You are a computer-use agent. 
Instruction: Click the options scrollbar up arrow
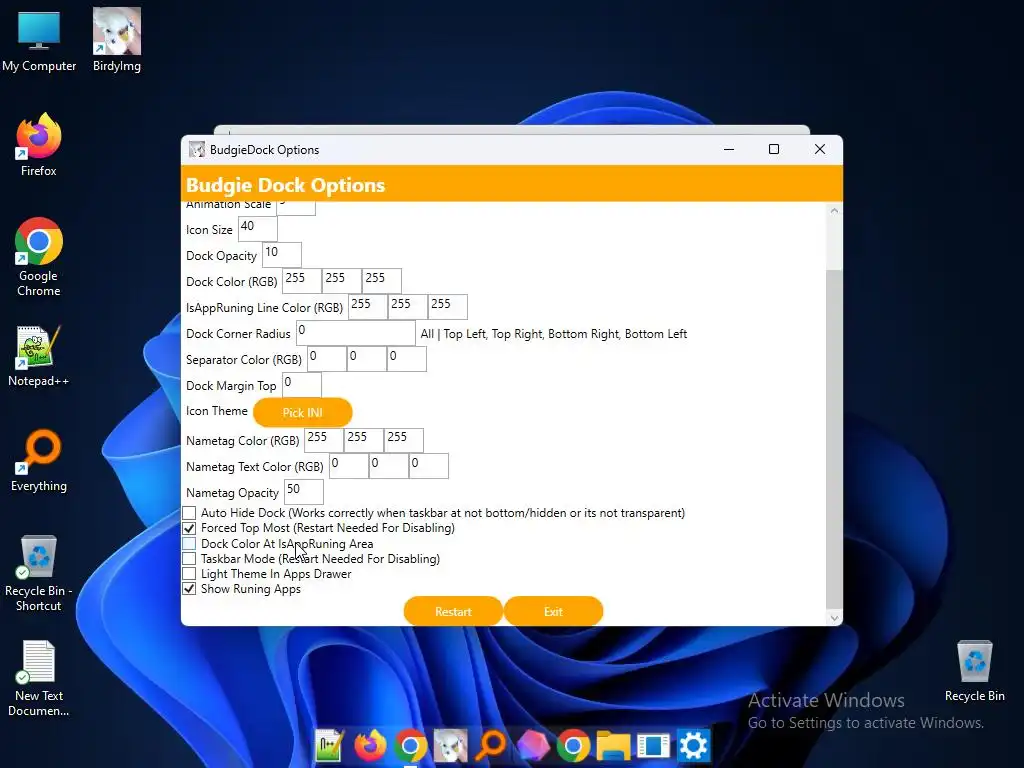click(x=834, y=211)
